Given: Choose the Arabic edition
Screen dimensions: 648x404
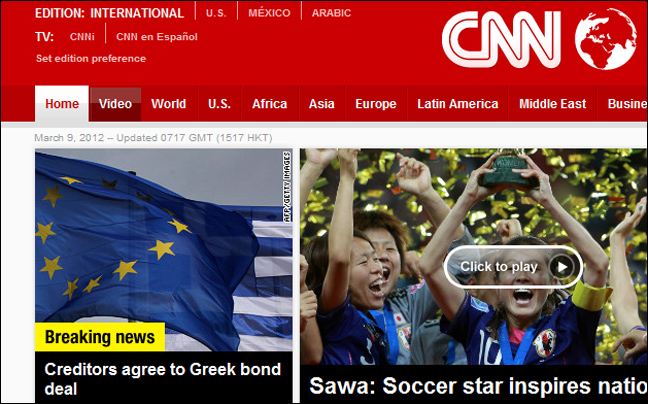Looking at the screenshot, I should tap(331, 13).
